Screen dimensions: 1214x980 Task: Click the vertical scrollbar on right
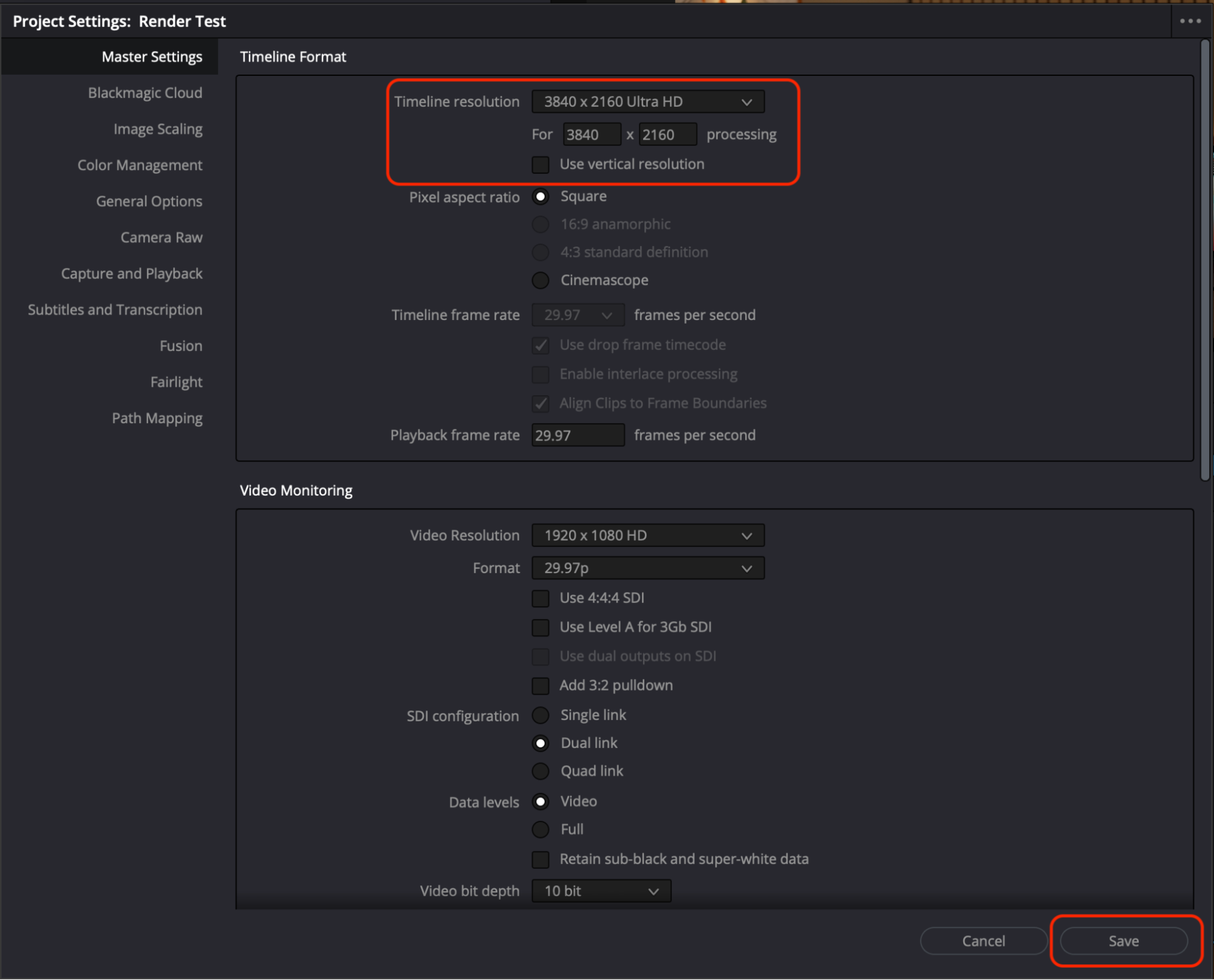coord(1204,261)
